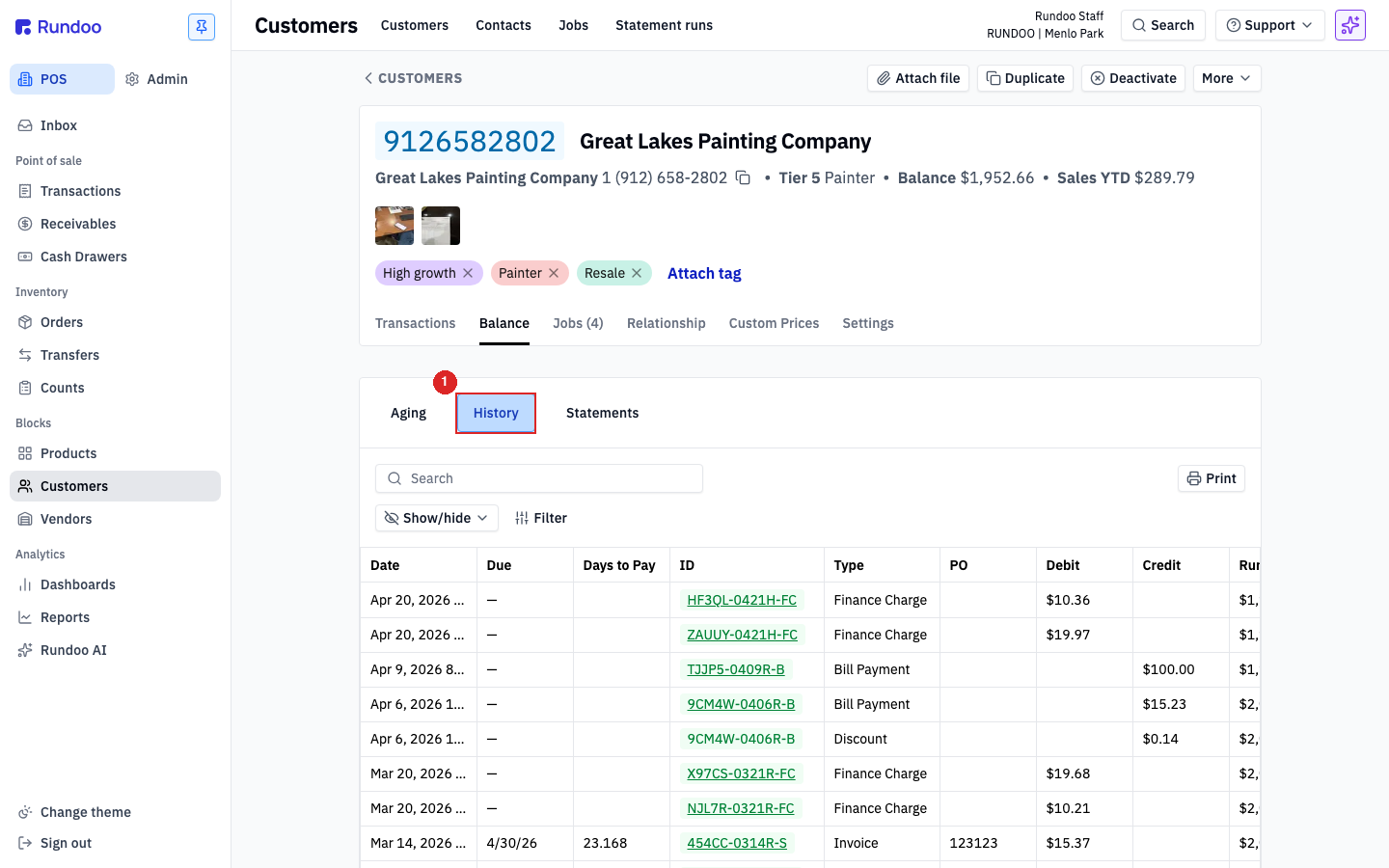Click the Duplicate button

click(1025, 78)
